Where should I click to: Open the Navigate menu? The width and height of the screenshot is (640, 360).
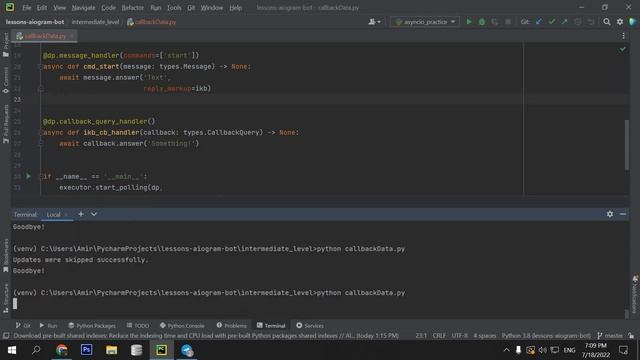tap(83, 7)
